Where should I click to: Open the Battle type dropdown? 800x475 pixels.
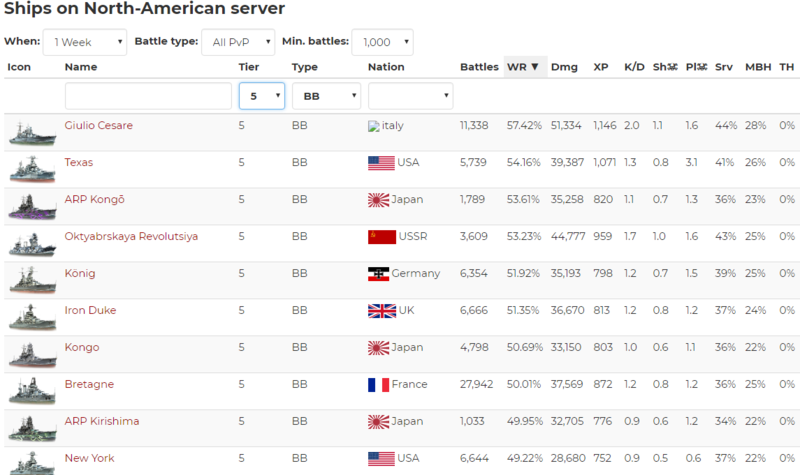237,42
